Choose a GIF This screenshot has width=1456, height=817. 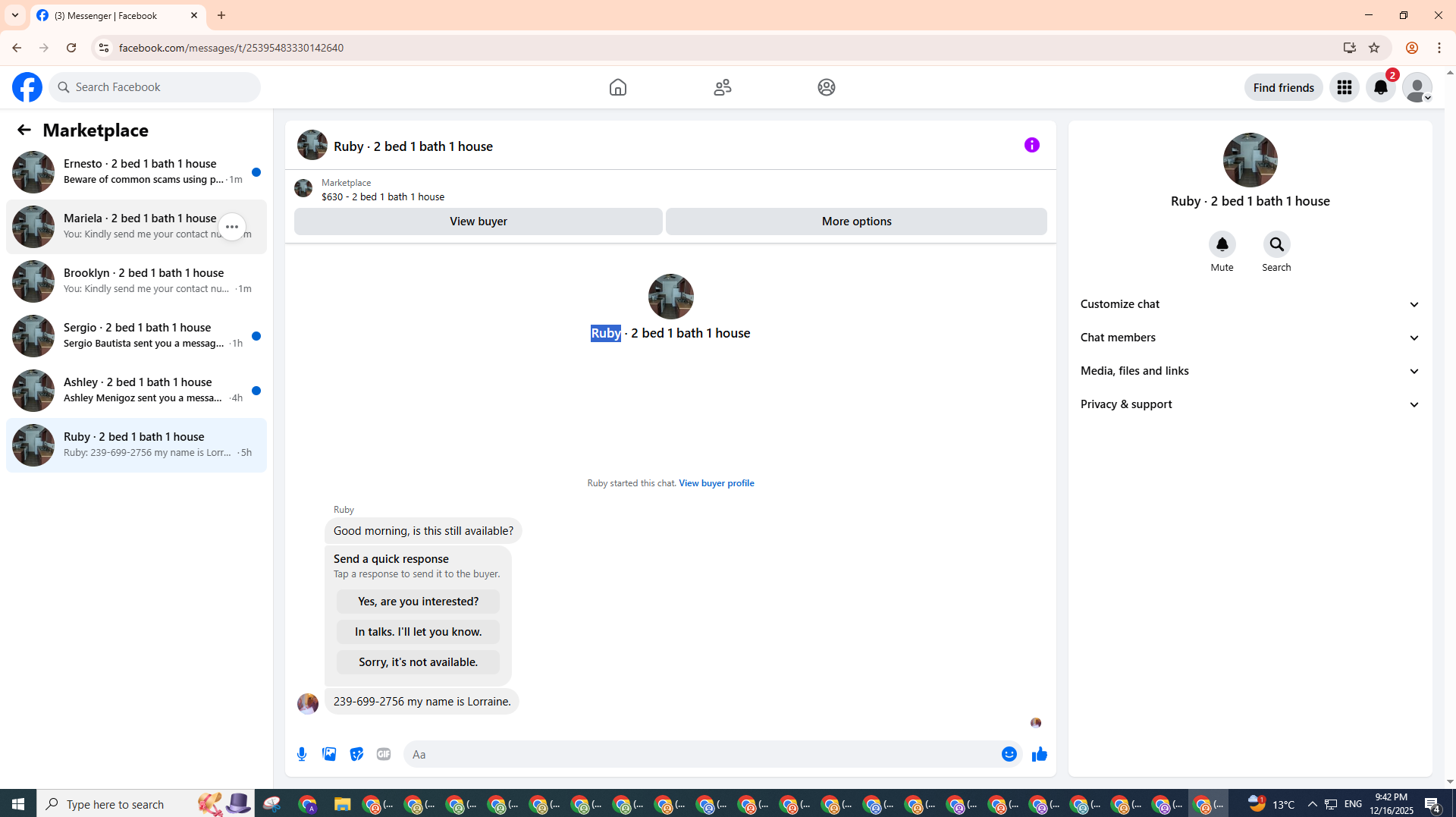click(x=384, y=754)
